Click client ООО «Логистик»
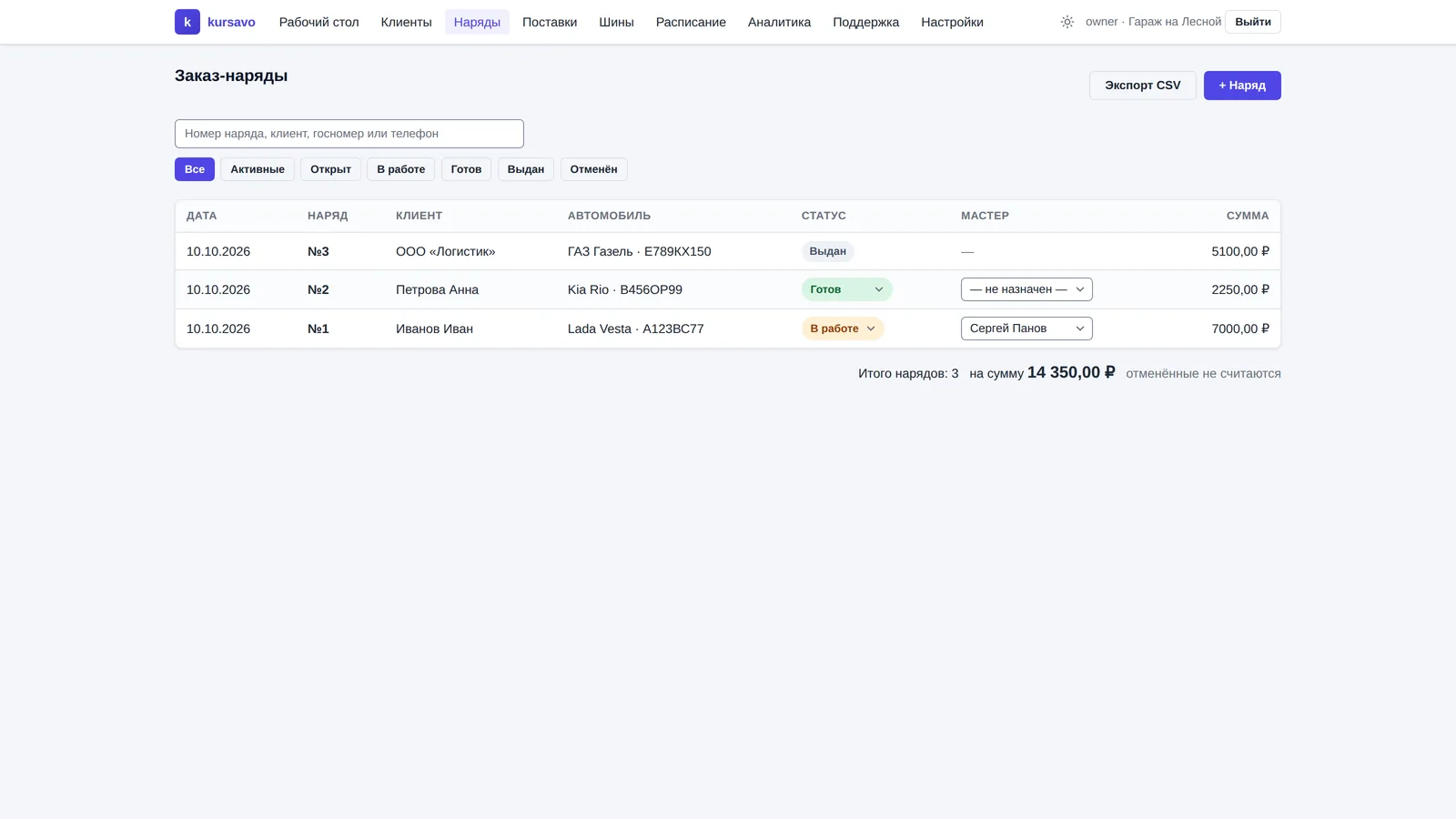Image resolution: width=1456 pixels, height=819 pixels. point(445,252)
